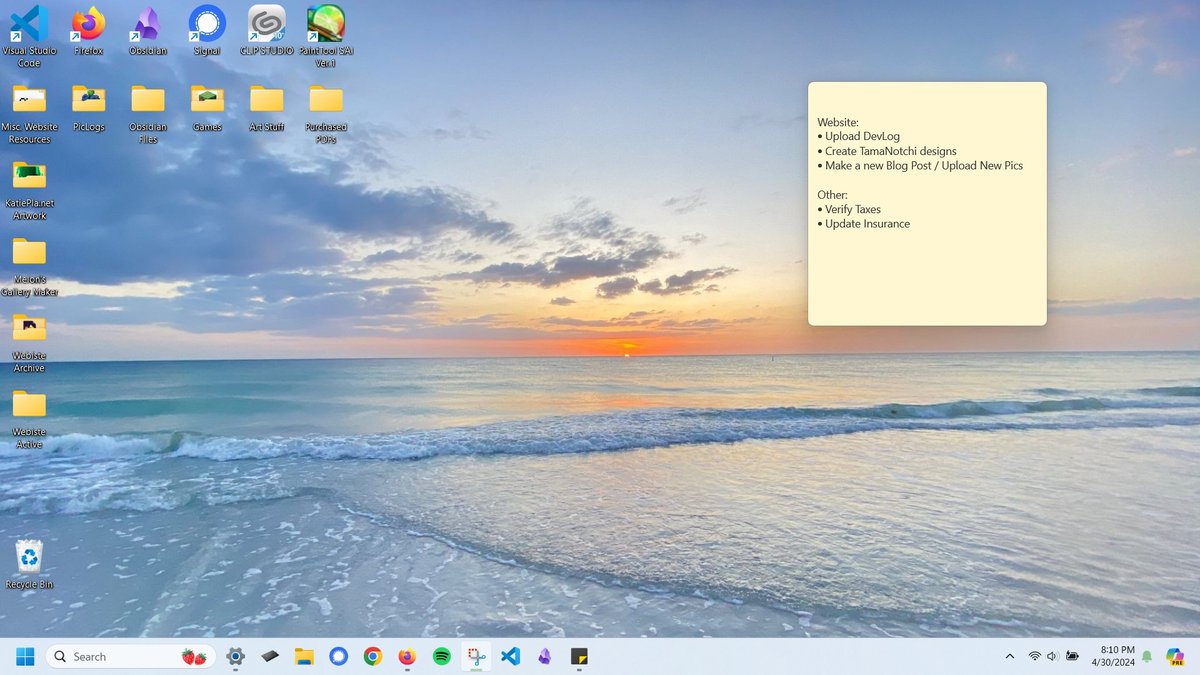Select the Obsidian desktop shortcut
This screenshot has height=675, width=1200.
(x=148, y=24)
